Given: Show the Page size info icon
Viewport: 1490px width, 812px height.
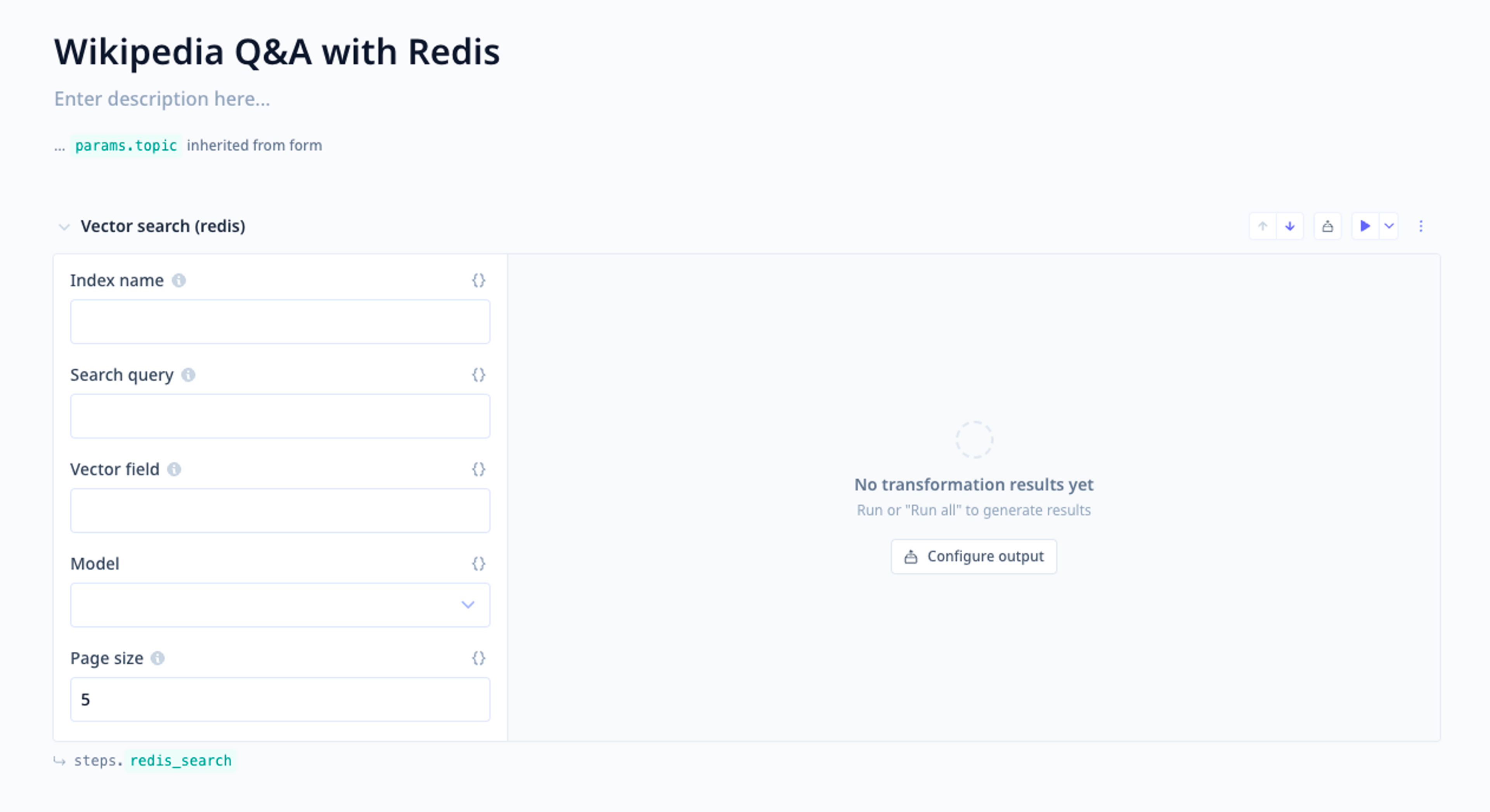Looking at the screenshot, I should [157, 658].
